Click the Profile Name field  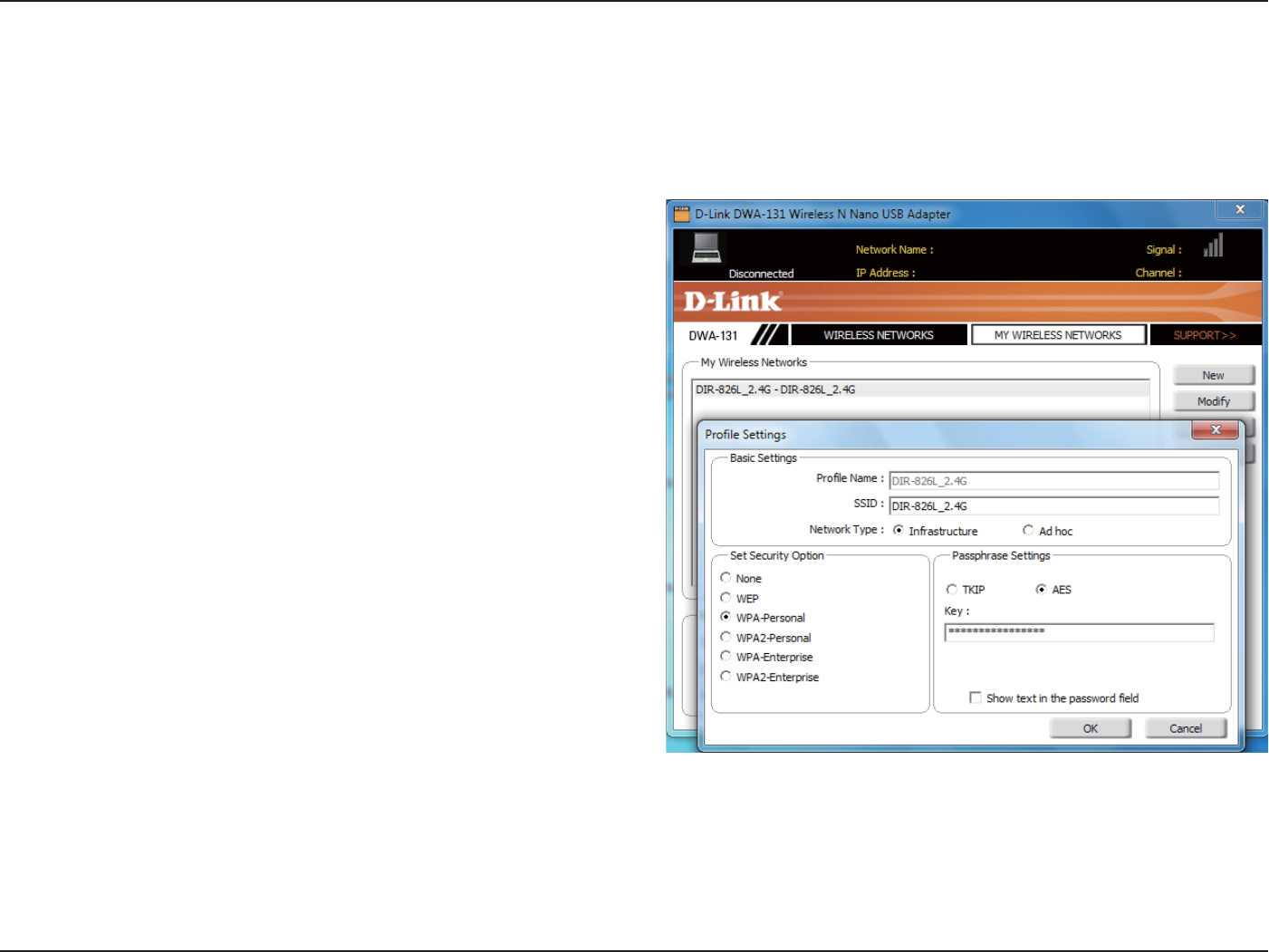point(1053,481)
